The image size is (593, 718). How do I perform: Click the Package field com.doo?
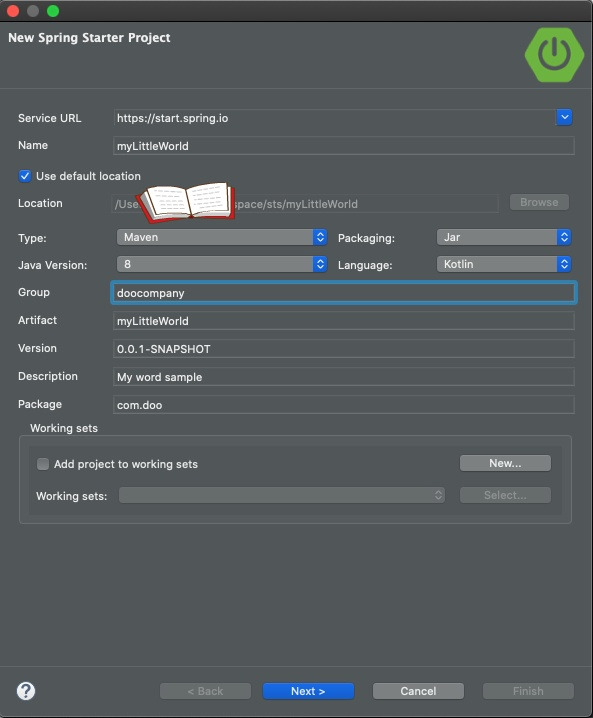click(x=343, y=405)
